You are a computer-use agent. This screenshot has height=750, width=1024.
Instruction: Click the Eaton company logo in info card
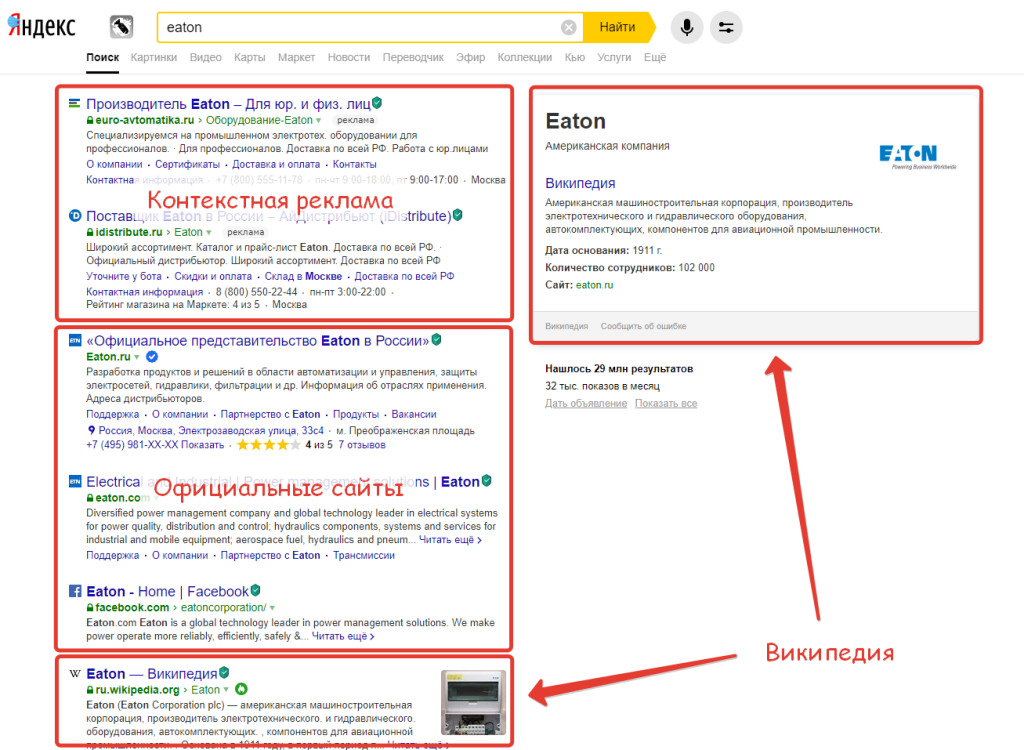pyautogui.click(x=917, y=157)
